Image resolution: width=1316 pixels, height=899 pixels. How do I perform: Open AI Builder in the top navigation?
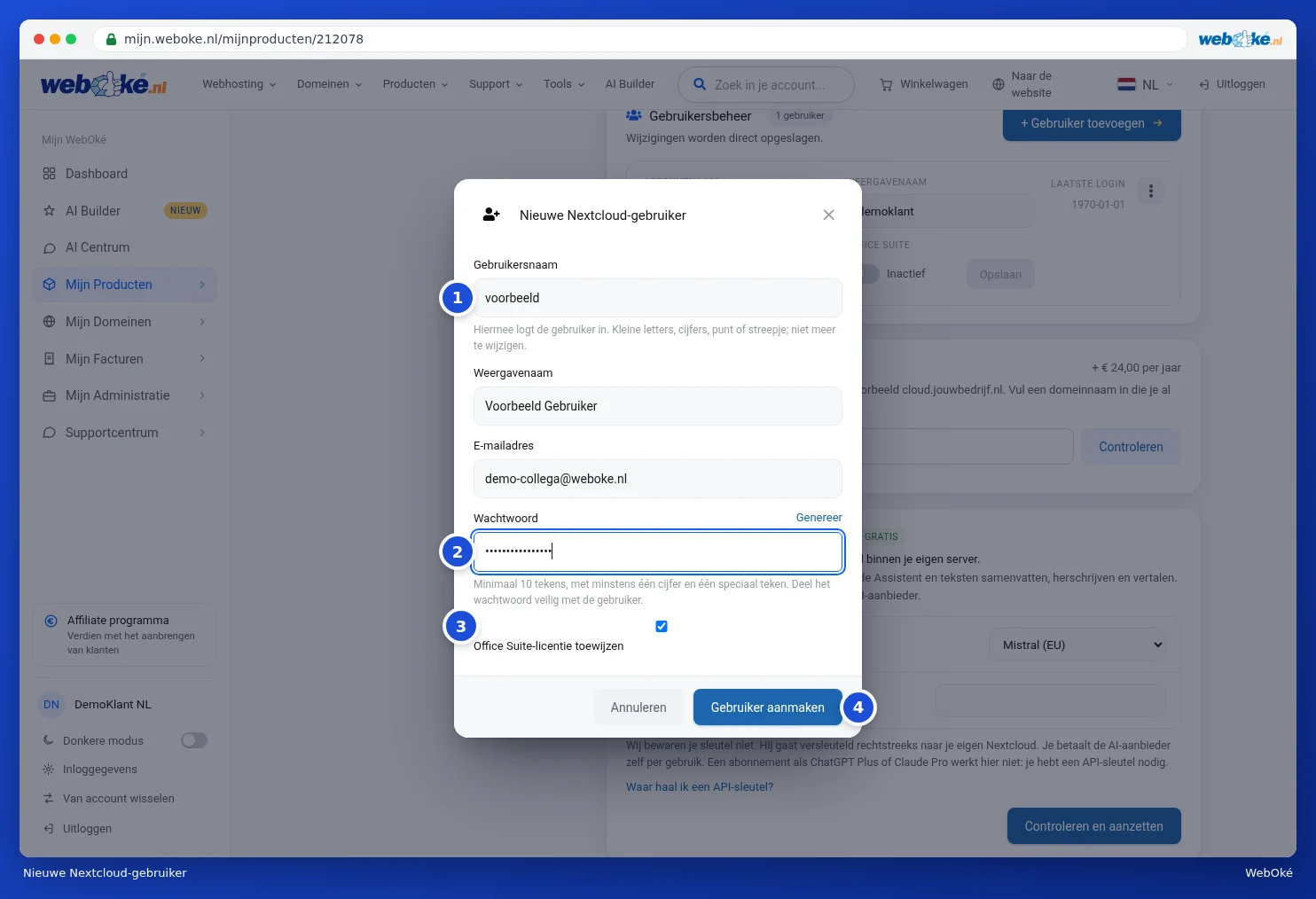(630, 84)
